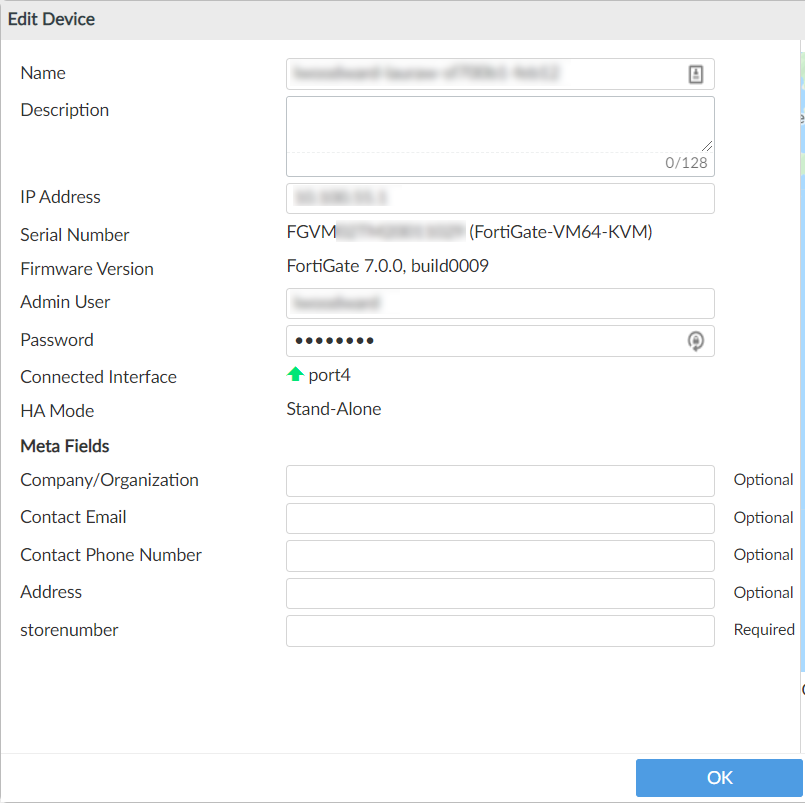The height and width of the screenshot is (803, 805).
Task: Click the 0/128 character counter
Action: 686,163
